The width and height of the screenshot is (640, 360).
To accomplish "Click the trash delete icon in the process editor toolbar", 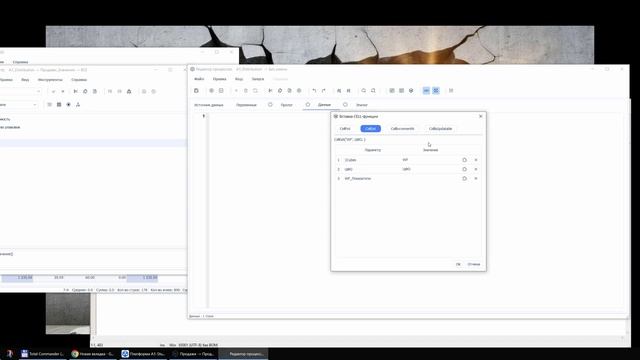I will (246, 91).
